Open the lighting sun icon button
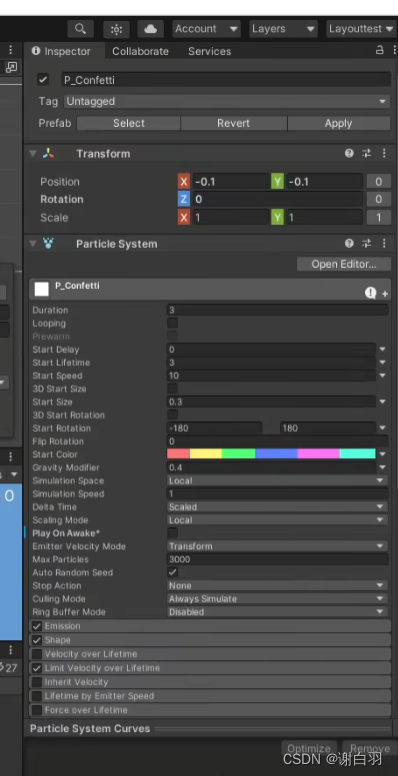This screenshot has height=776, width=398. pyautogui.click(x=116, y=29)
